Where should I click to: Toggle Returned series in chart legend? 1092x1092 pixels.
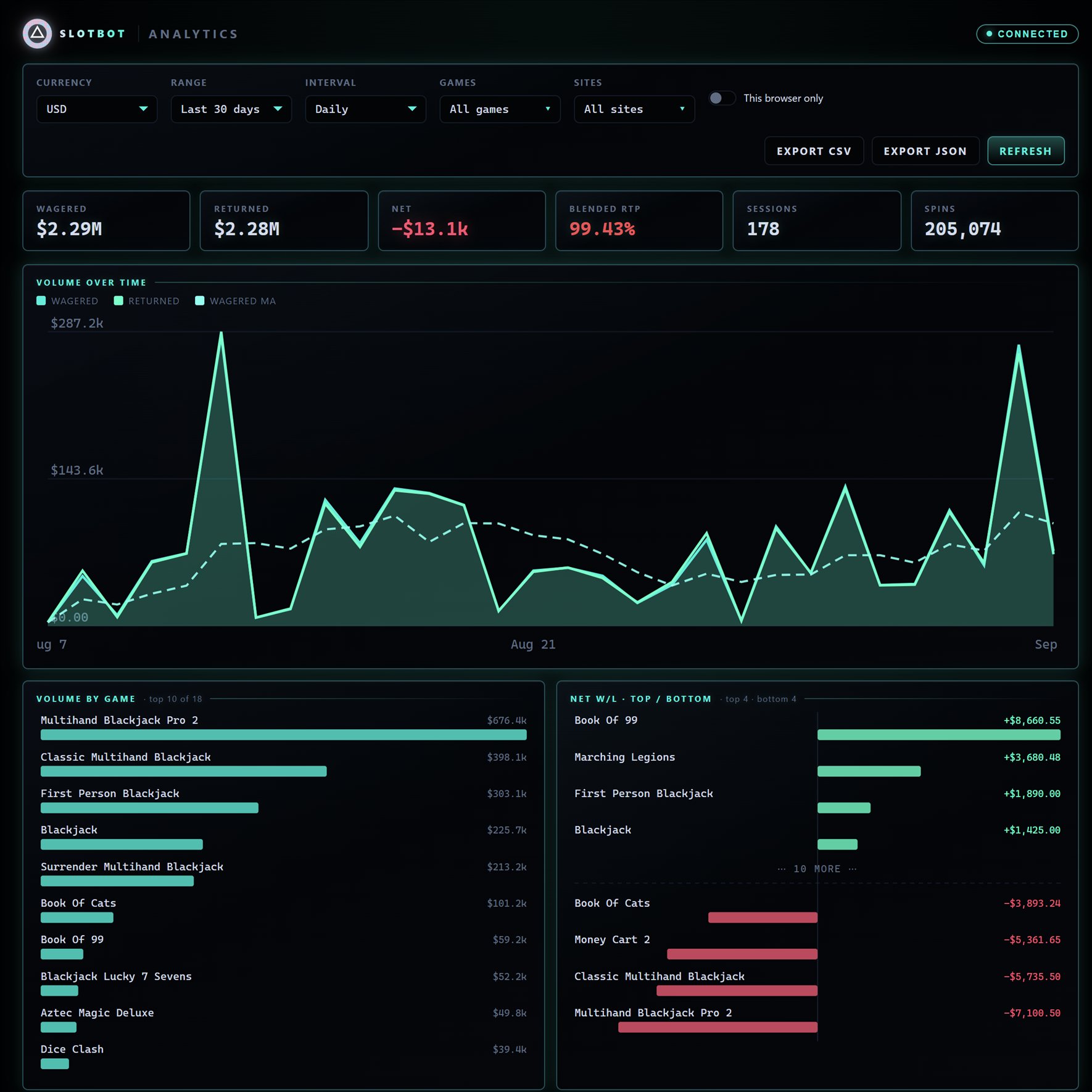[x=146, y=301]
